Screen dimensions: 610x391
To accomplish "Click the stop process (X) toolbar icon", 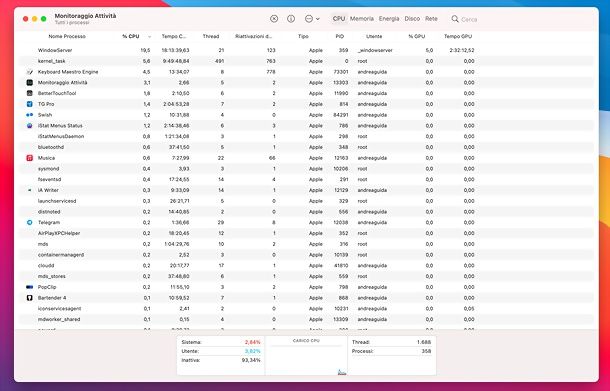I will click(x=274, y=19).
